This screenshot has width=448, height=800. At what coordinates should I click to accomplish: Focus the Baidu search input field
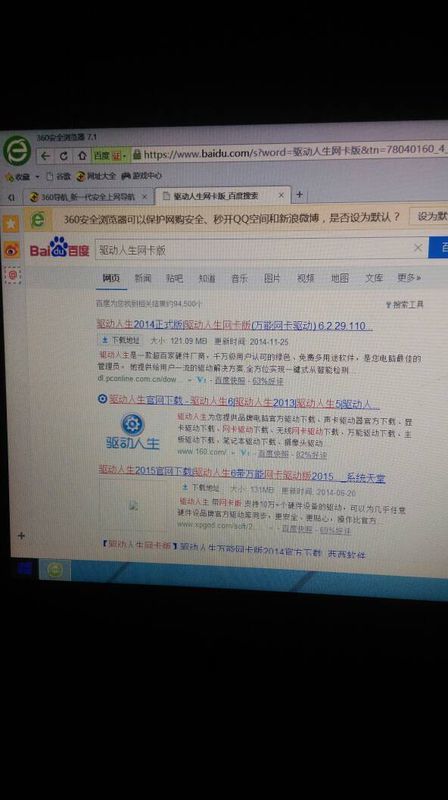pyautogui.click(x=254, y=249)
